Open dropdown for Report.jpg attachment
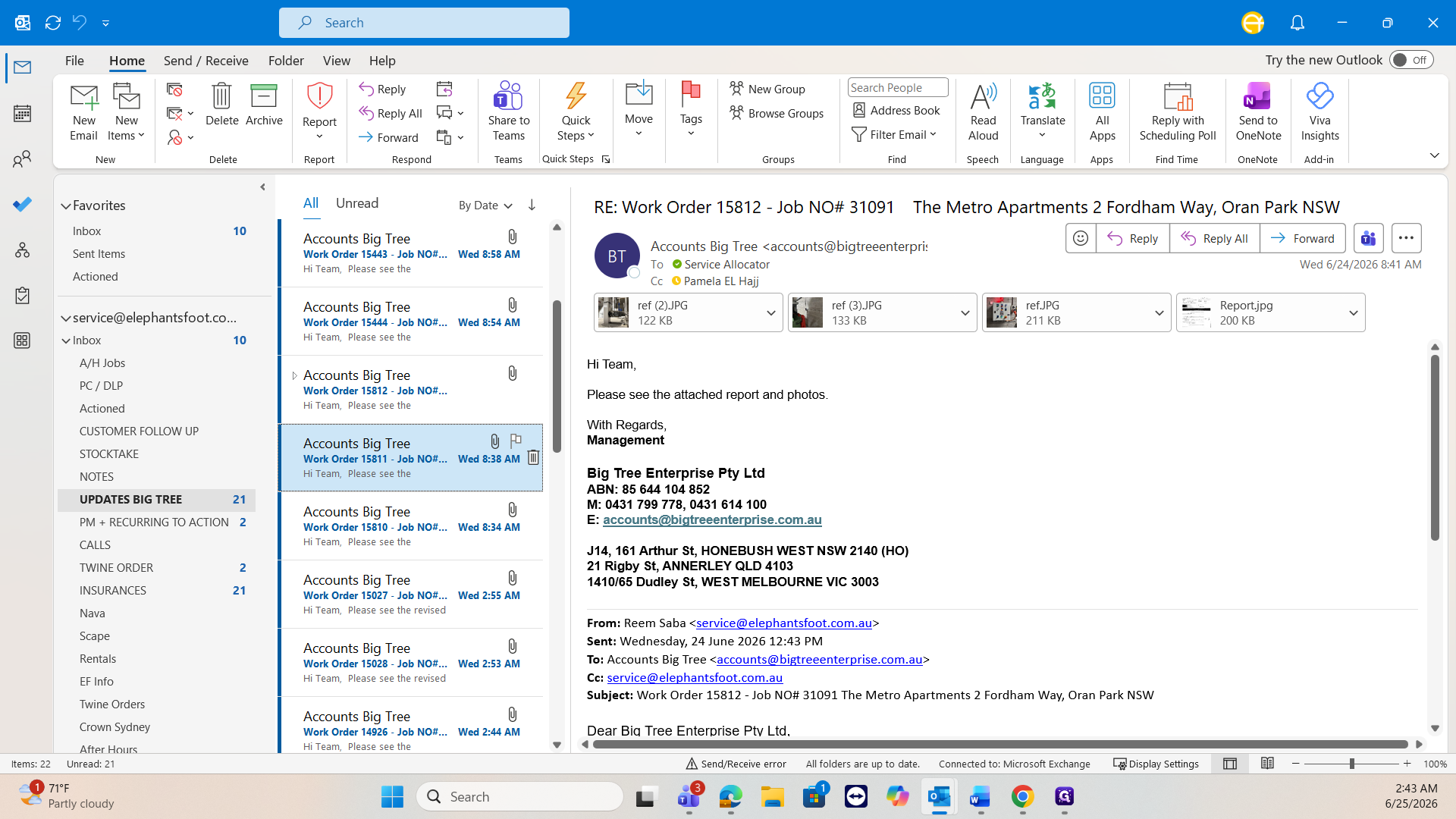Screen dimensions: 1456x819 click(x=1353, y=312)
